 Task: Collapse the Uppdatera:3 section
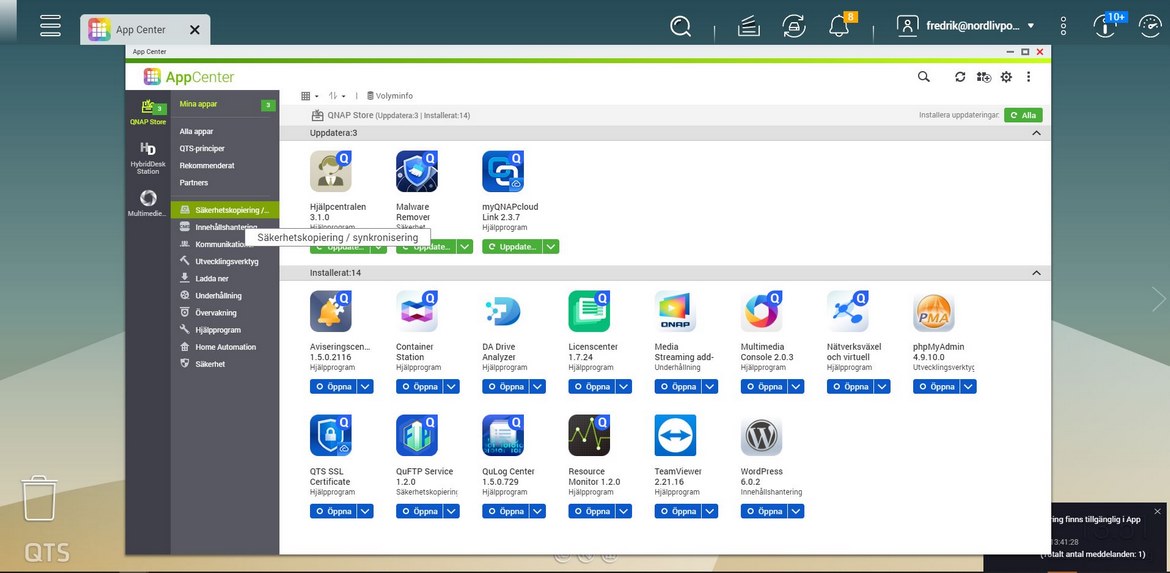coord(1036,133)
